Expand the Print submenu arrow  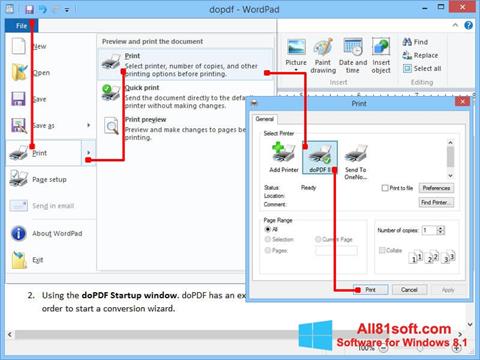(x=89, y=153)
